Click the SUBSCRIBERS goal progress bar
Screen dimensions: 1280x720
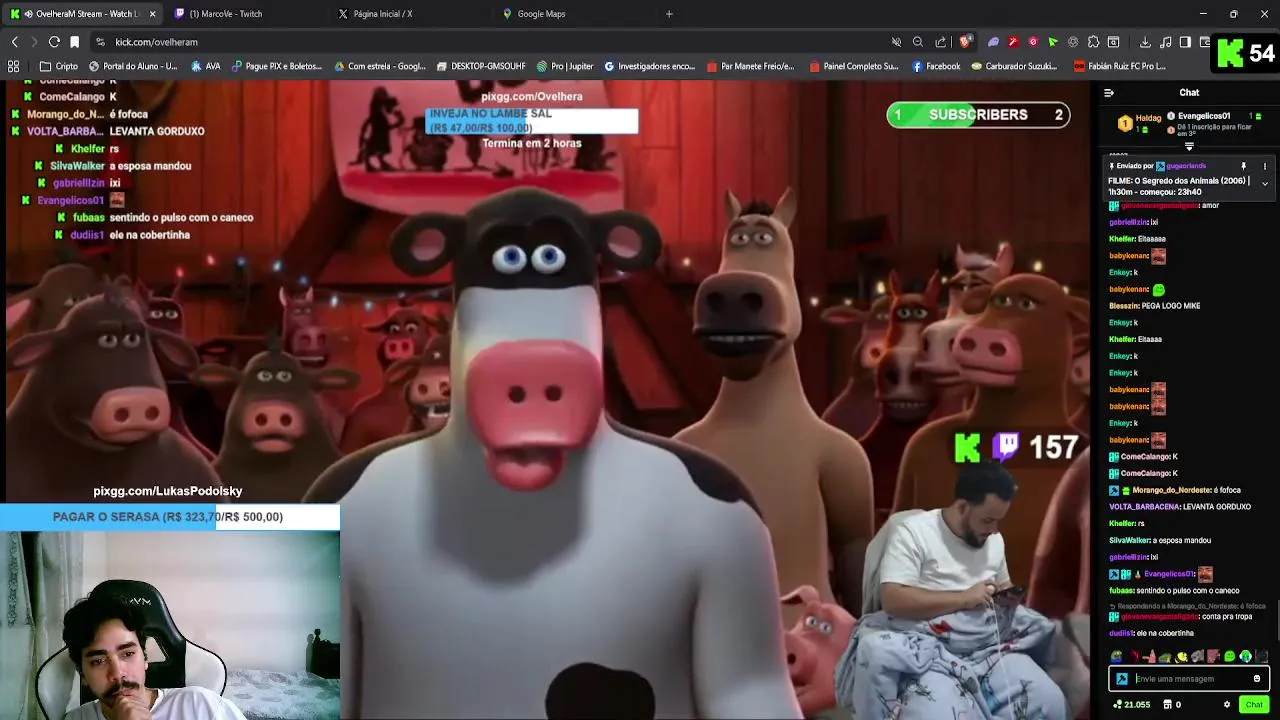pyautogui.click(x=978, y=115)
